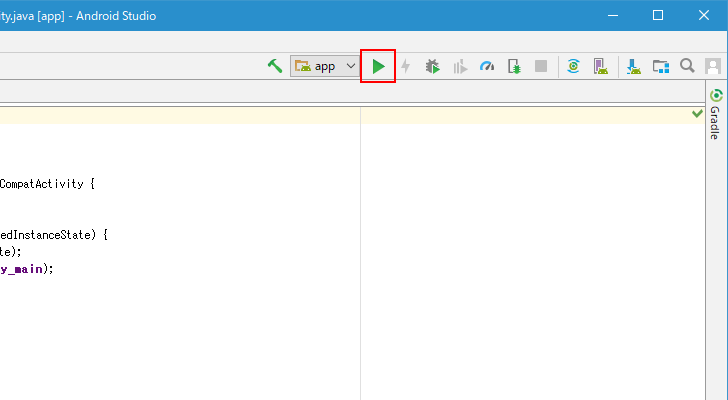Open SDK Manager download arrow icon
This screenshot has height=400, width=728.
tap(634, 67)
